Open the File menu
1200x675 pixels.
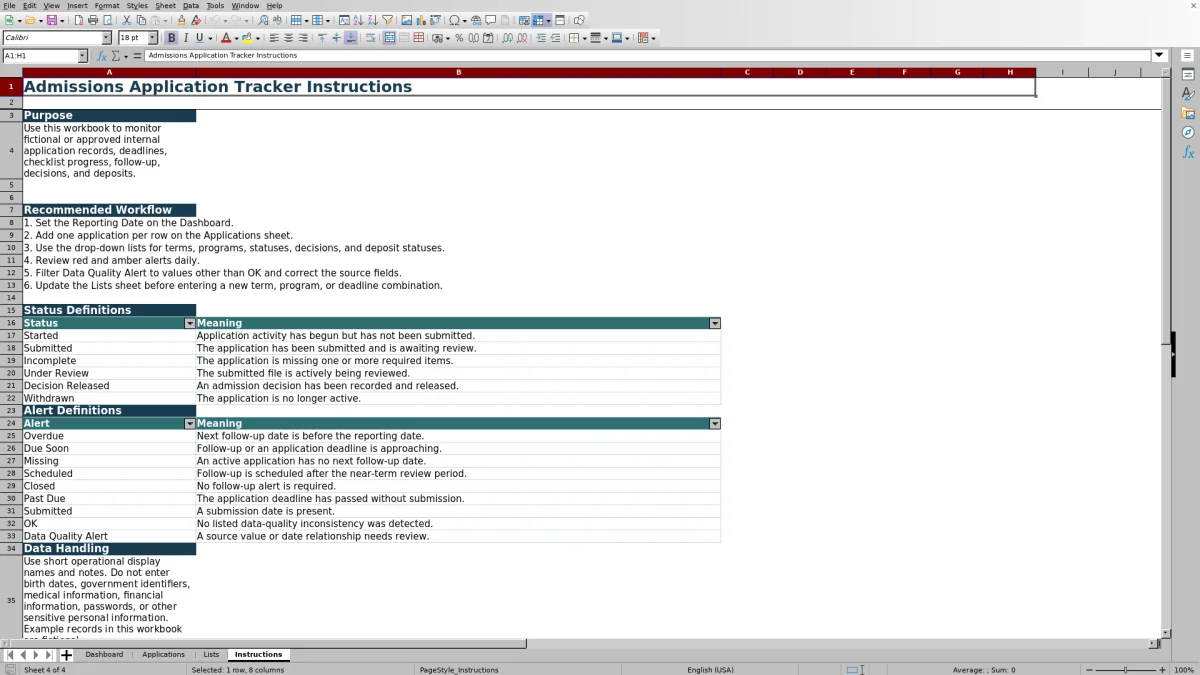tap(9, 6)
